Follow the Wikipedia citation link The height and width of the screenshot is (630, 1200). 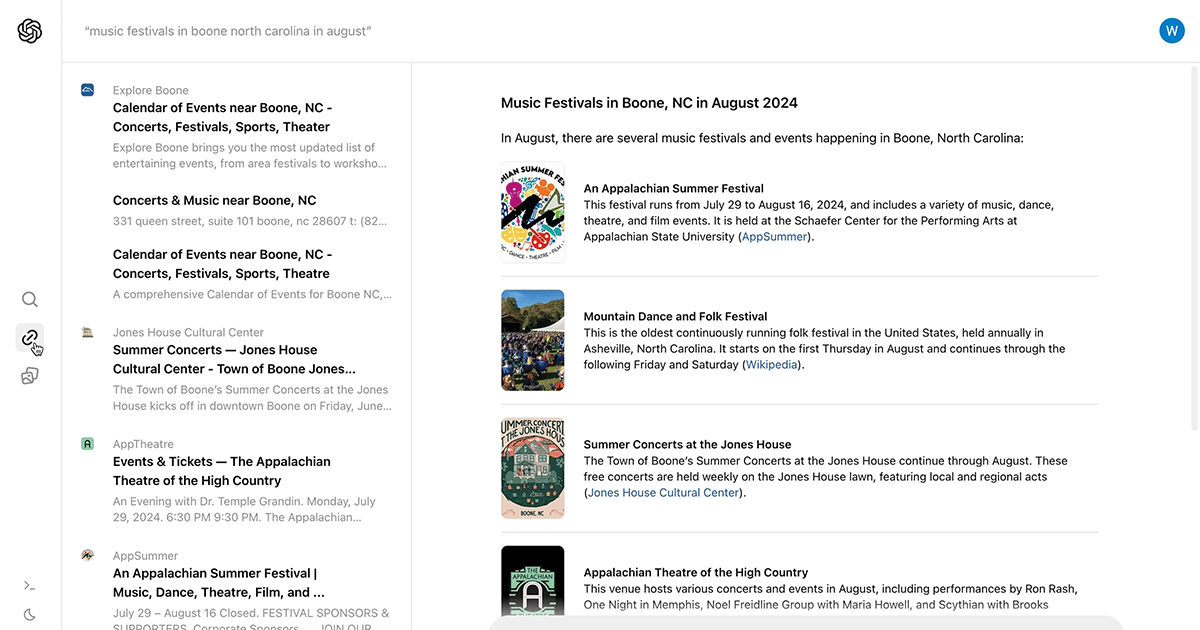772,365
